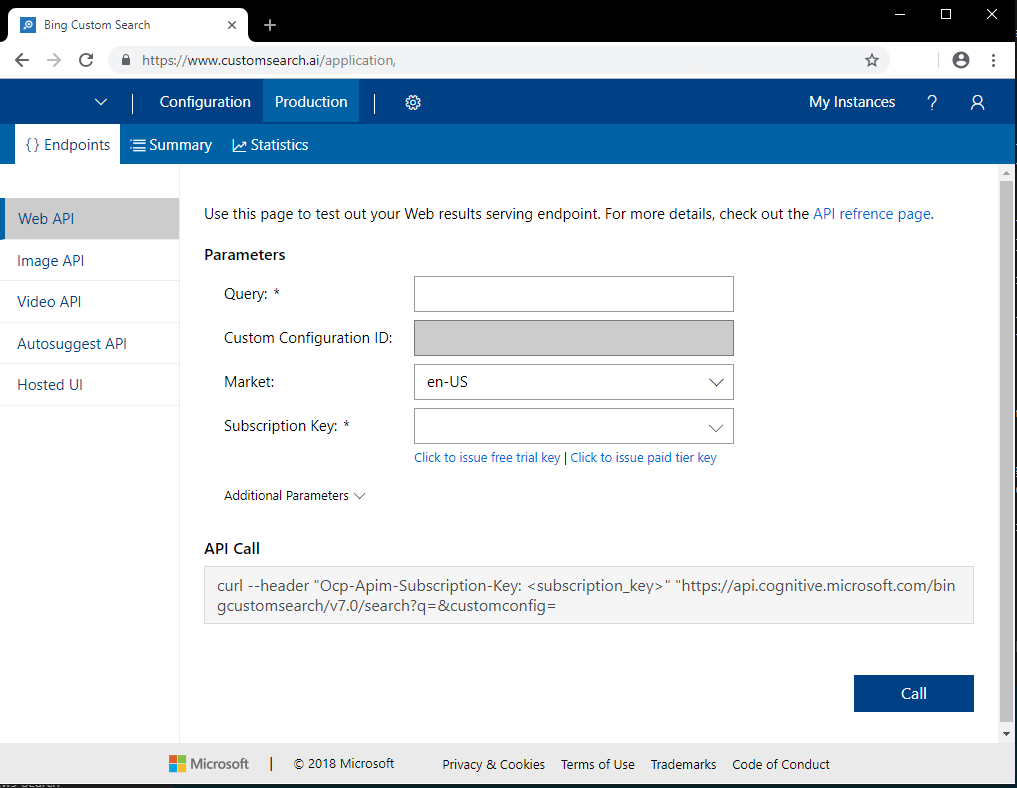Click inside the Query input field
Screen dimensions: 1017x788
click(x=573, y=293)
